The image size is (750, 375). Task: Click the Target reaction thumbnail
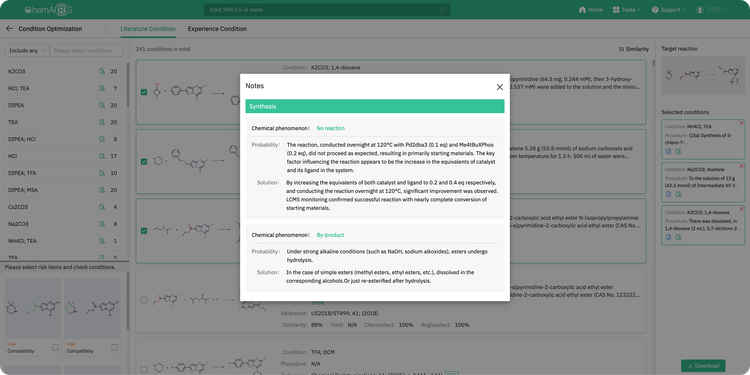[x=703, y=76]
